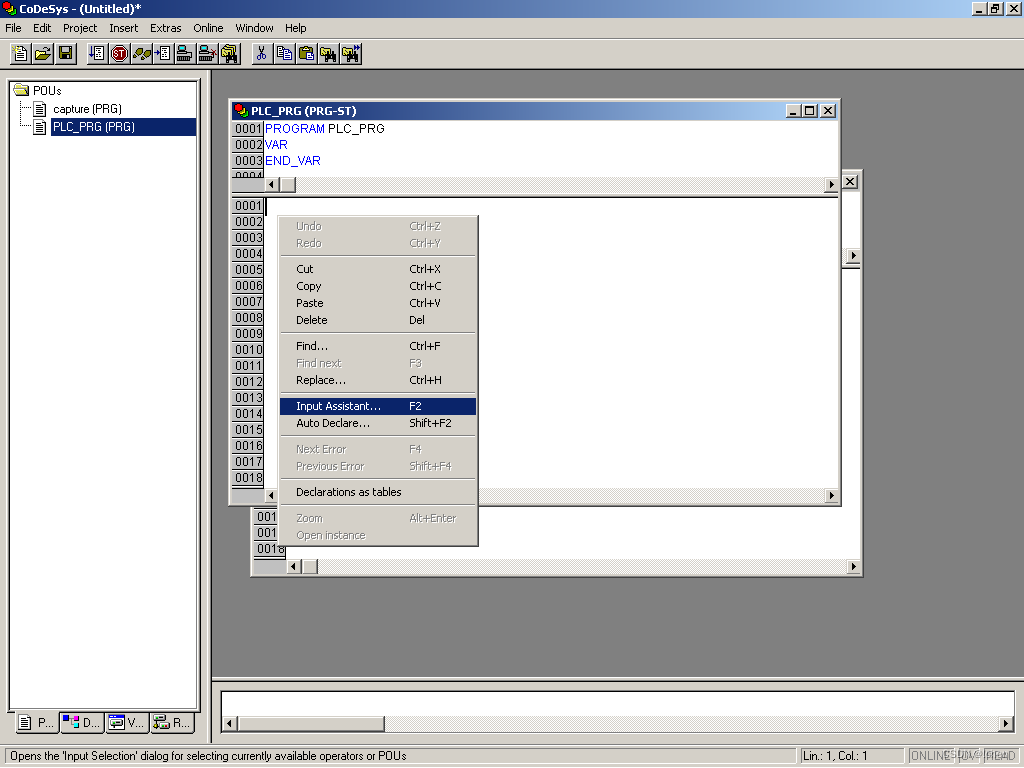Image resolution: width=1024 pixels, height=768 pixels.
Task: Open the Edit menu
Action: [x=42, y=28]
